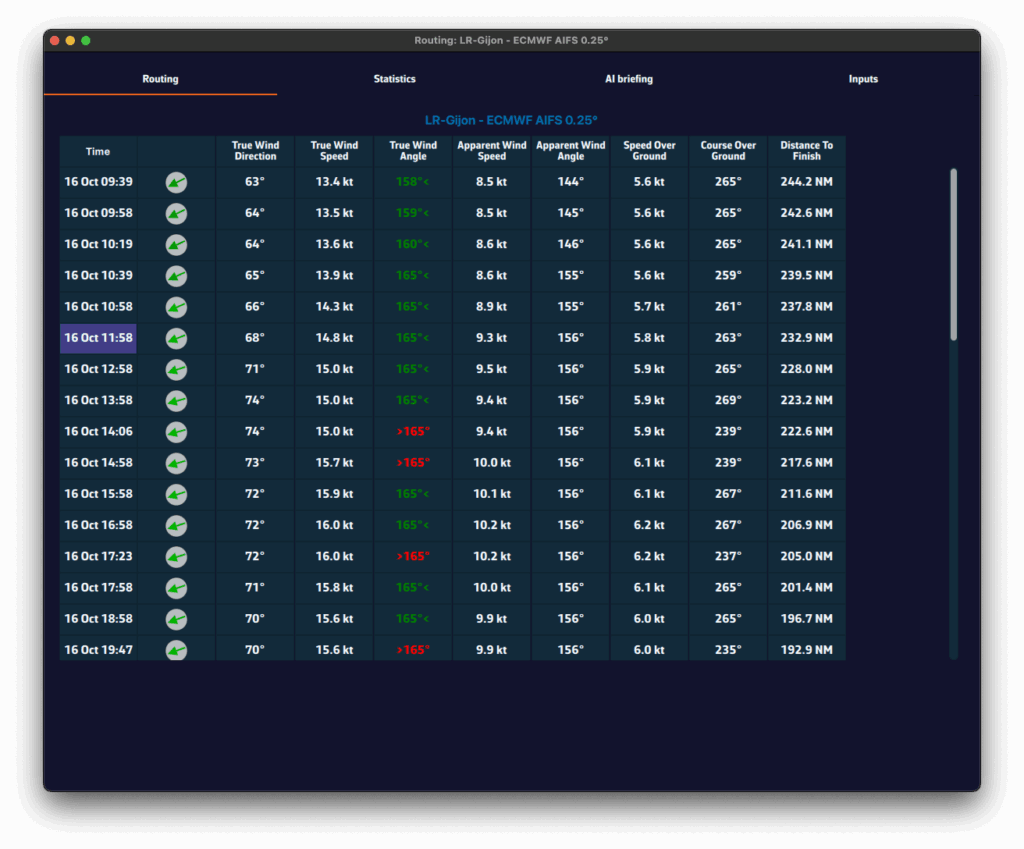The width and height of the screenshot is (1024, 849).
Task: Click wind direction icon at 16 Oct 14:58
Action: (x=176, y=463)
